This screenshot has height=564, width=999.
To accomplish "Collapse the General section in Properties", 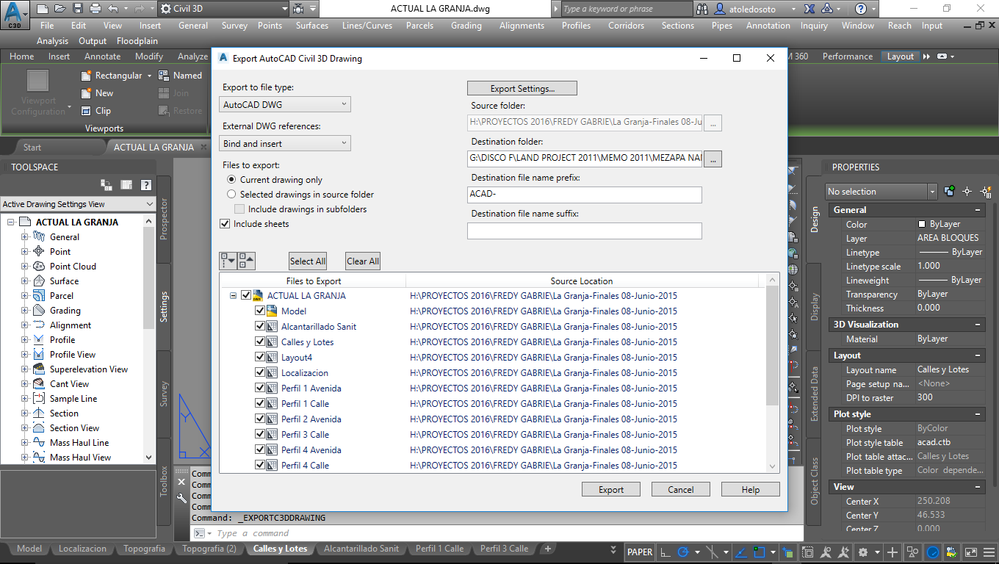I will [977, 210].
